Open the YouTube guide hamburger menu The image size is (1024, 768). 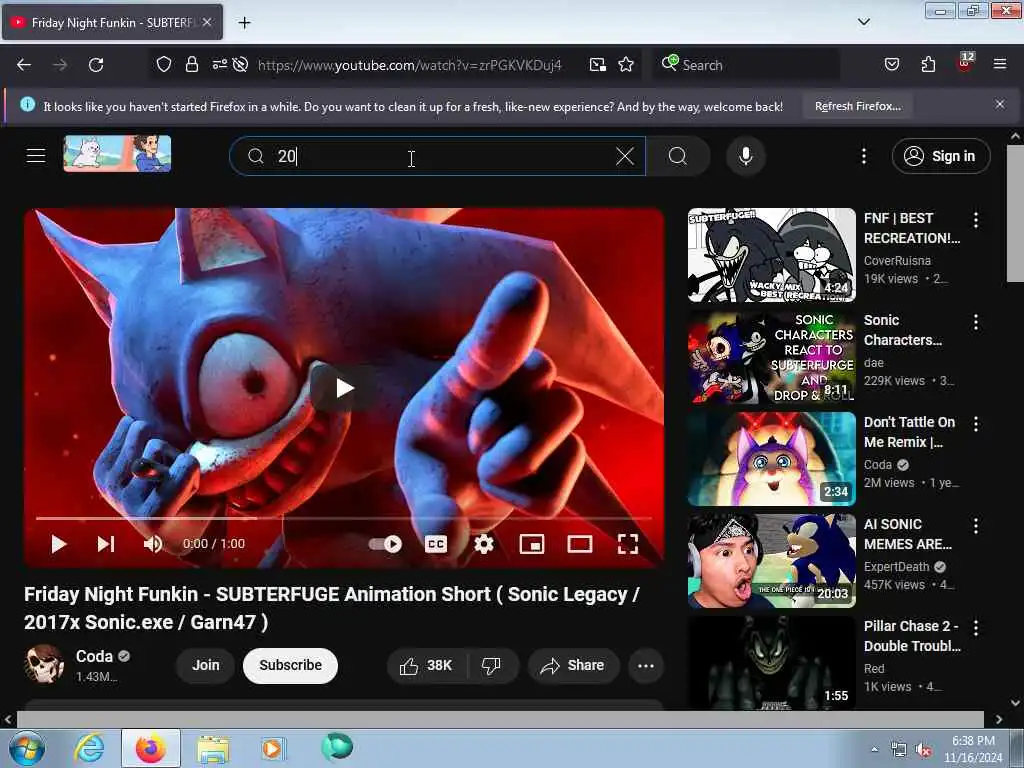pyautogui.click(x=36, y=155)
